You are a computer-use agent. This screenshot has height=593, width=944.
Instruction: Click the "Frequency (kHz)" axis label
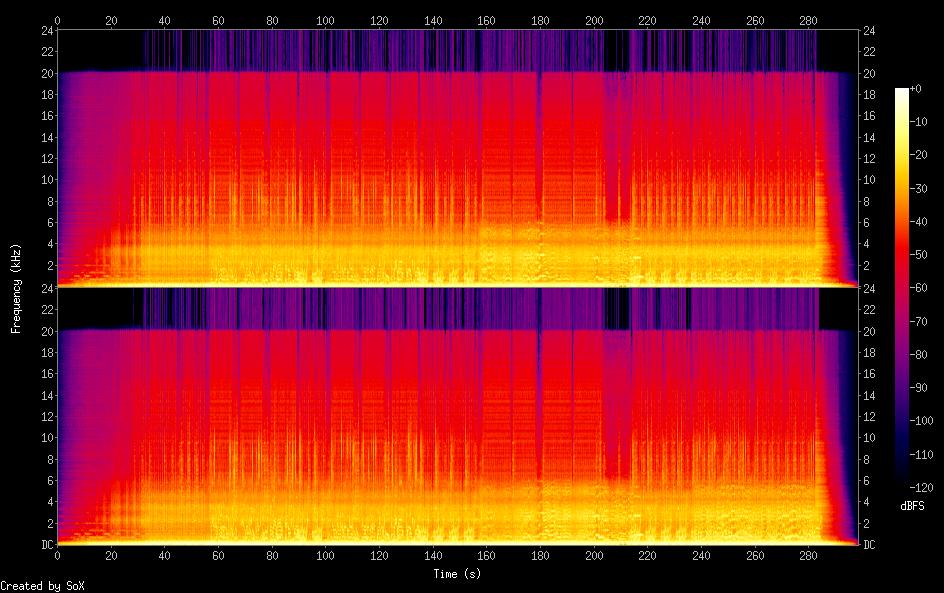coord(16,288)
